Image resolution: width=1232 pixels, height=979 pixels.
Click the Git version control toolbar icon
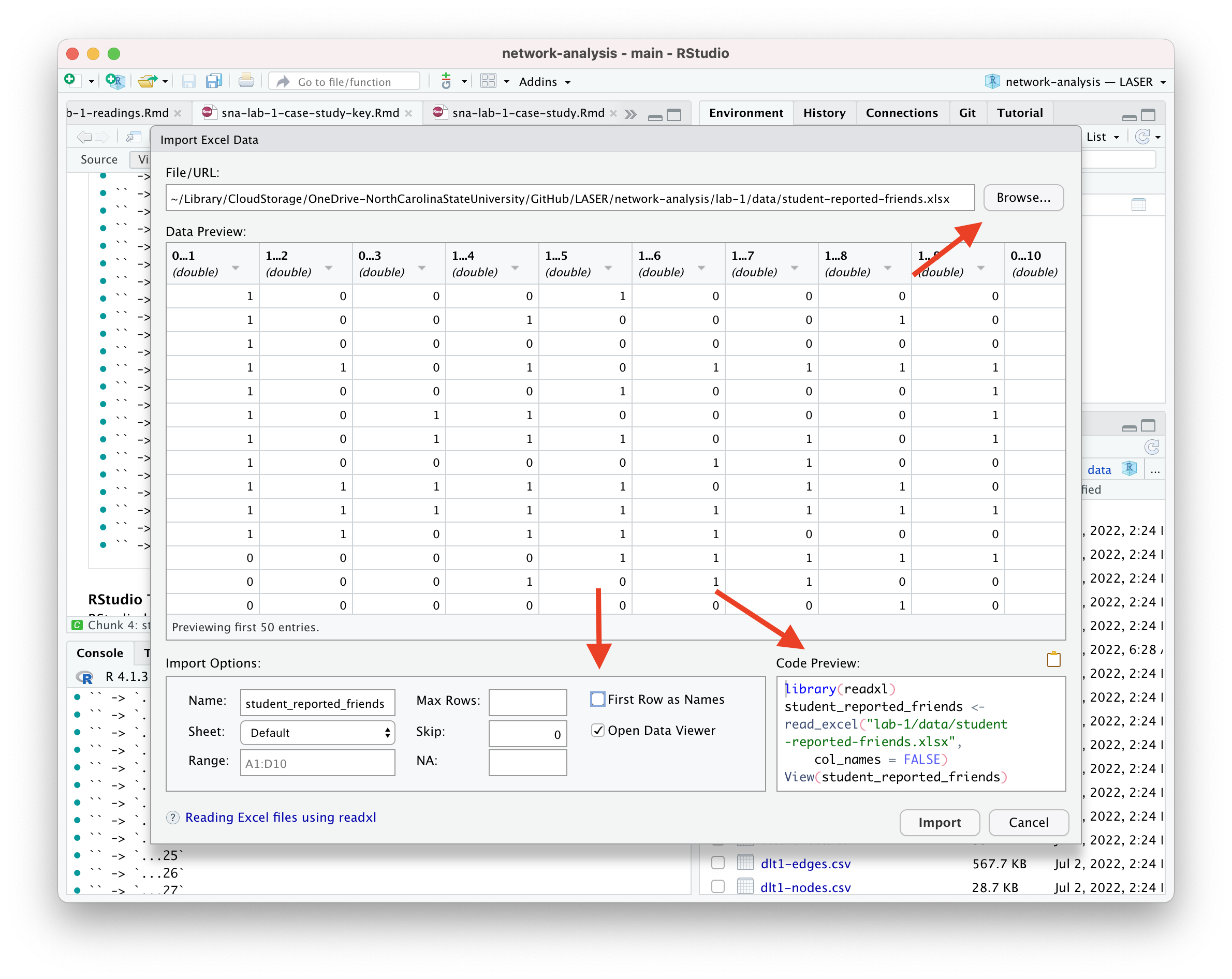446,82
